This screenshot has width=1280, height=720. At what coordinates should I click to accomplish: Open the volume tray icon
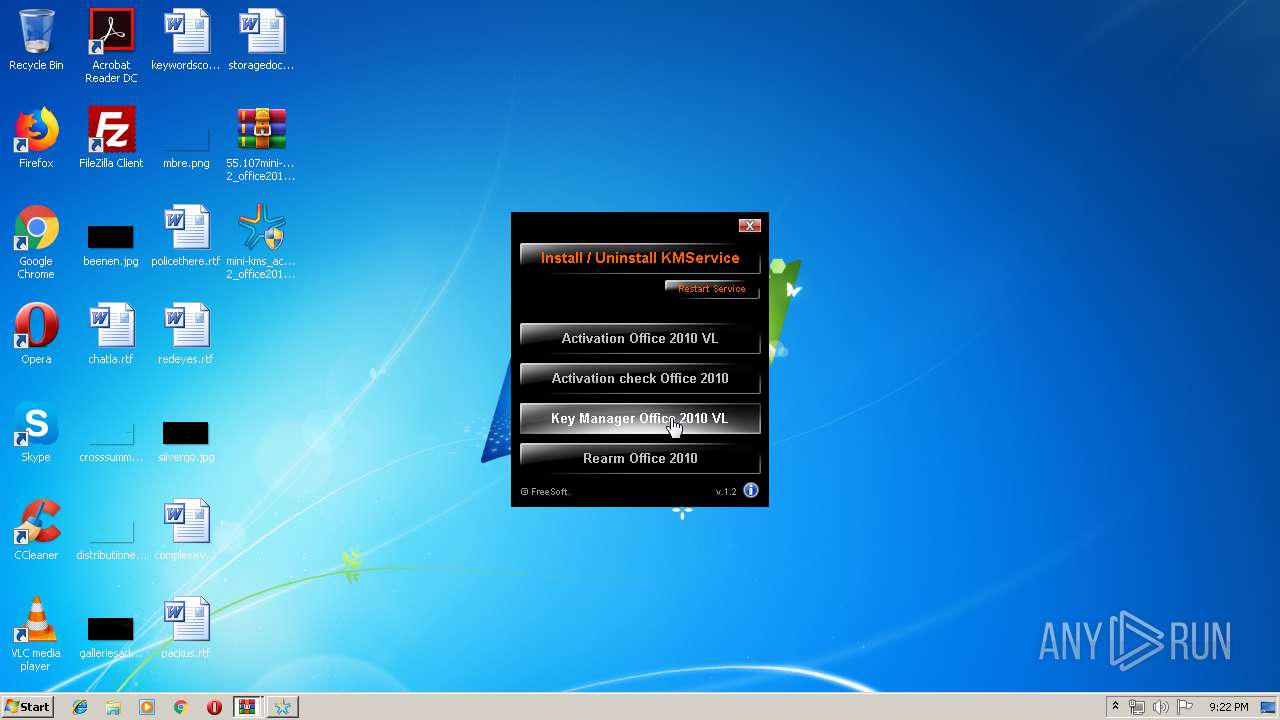1161,707
